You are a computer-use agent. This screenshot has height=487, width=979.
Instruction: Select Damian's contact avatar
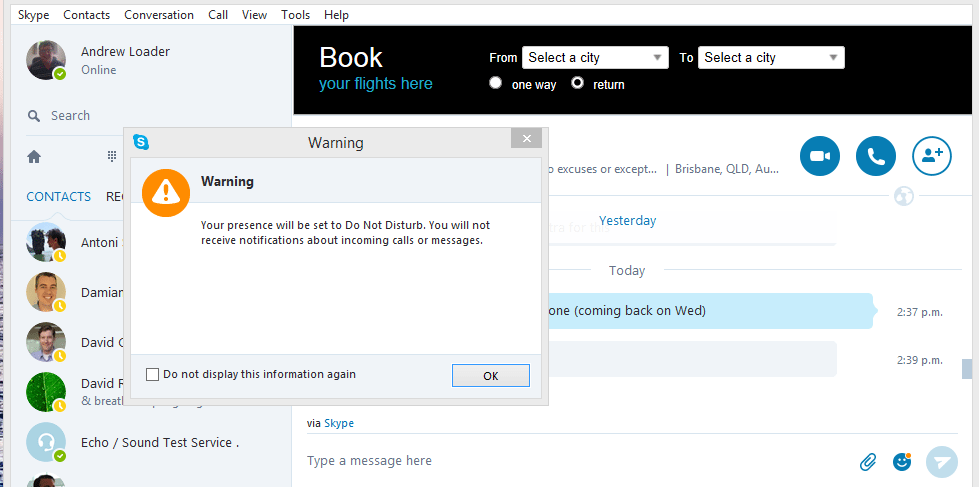(x=46, y=292)
